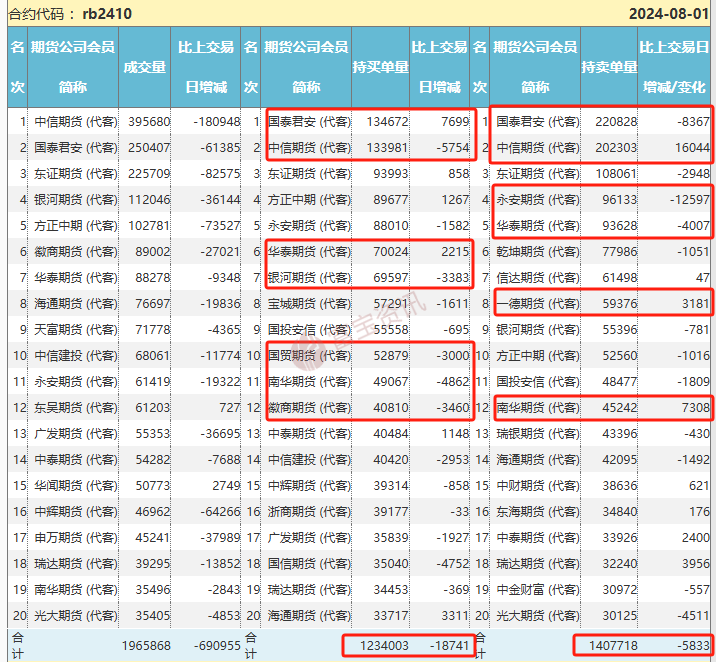
Task: Click short change value -4511
Action: [x=693, y=616]
